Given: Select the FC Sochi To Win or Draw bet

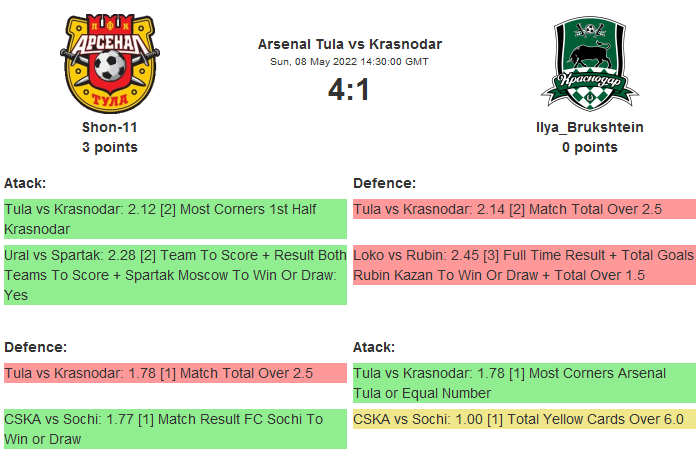Looking at the screenshot, I should [174, 428].
